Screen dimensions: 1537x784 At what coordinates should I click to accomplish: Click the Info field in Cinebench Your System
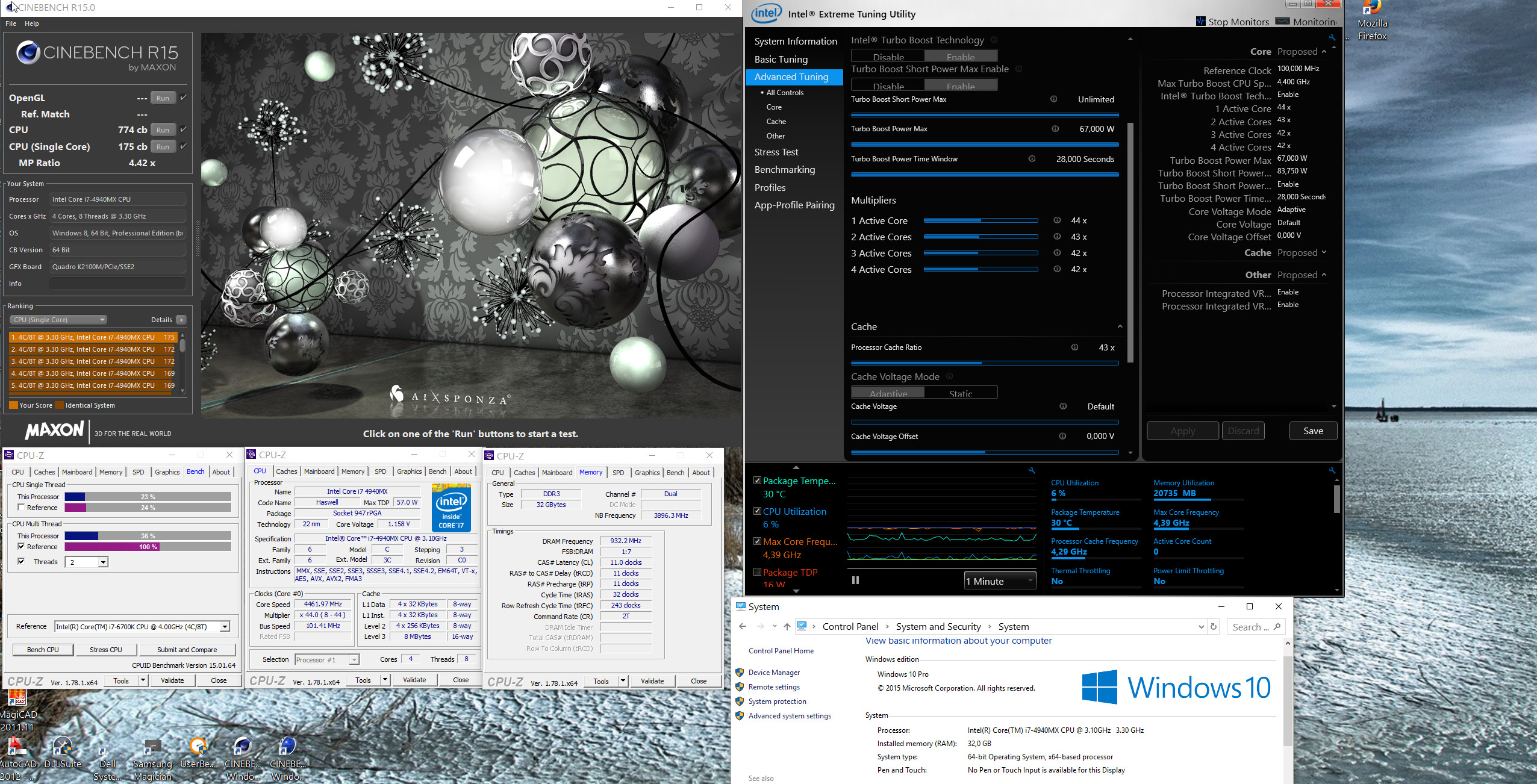pos(117,284)
